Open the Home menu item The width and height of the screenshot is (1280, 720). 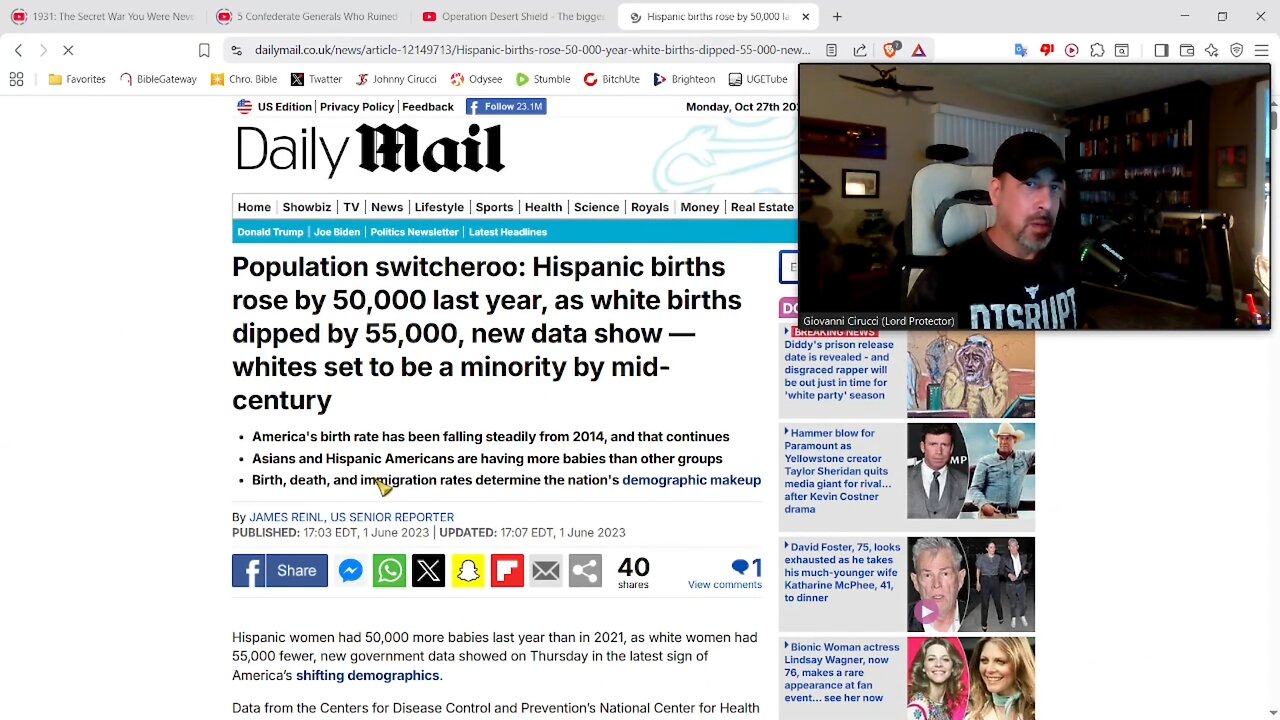pyautogui.click(x=254, y=207)
